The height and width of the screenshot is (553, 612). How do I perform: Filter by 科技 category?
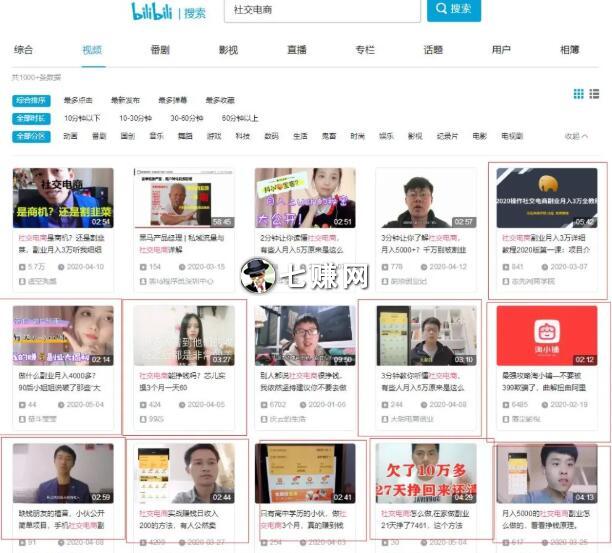pos(243,136)
